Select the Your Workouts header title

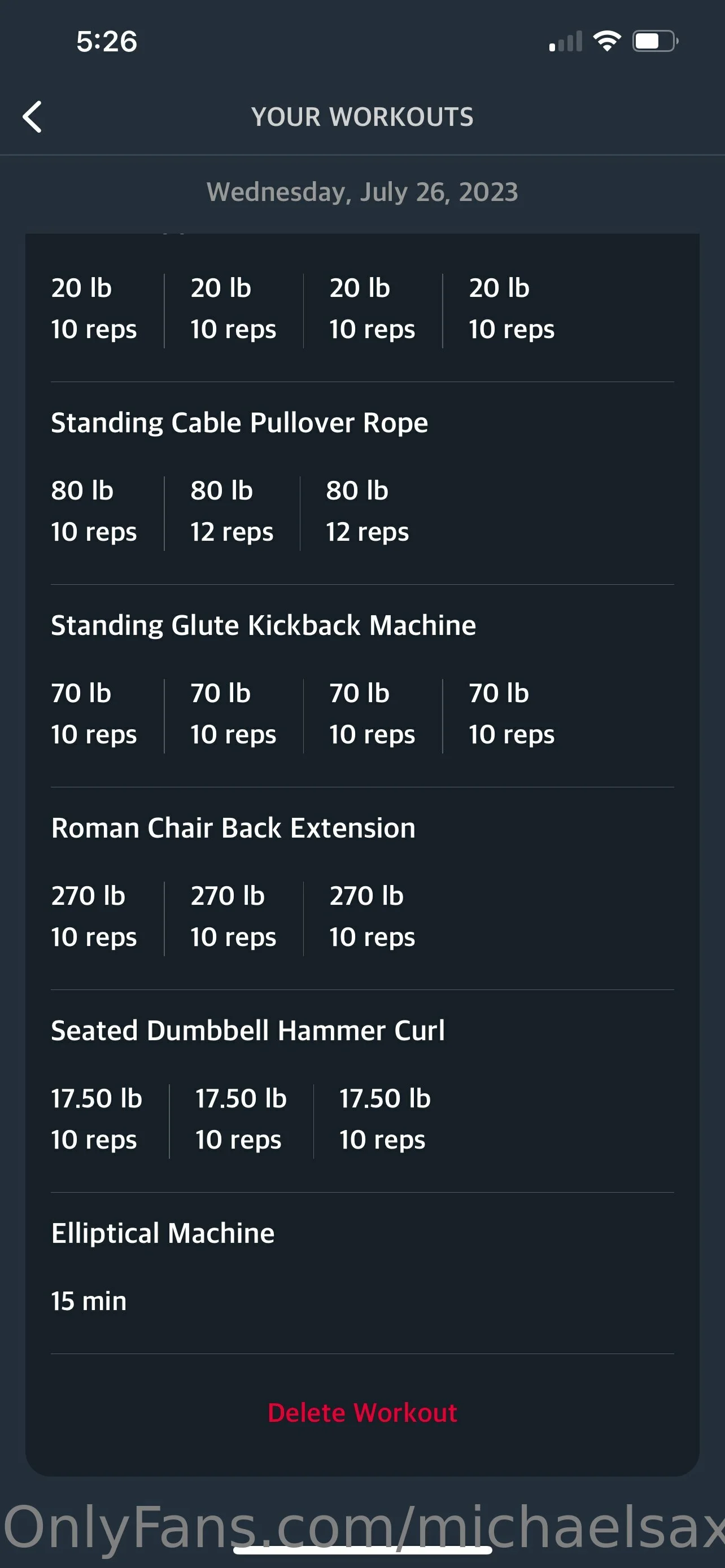pyautogui.click(x=362, y=117)
